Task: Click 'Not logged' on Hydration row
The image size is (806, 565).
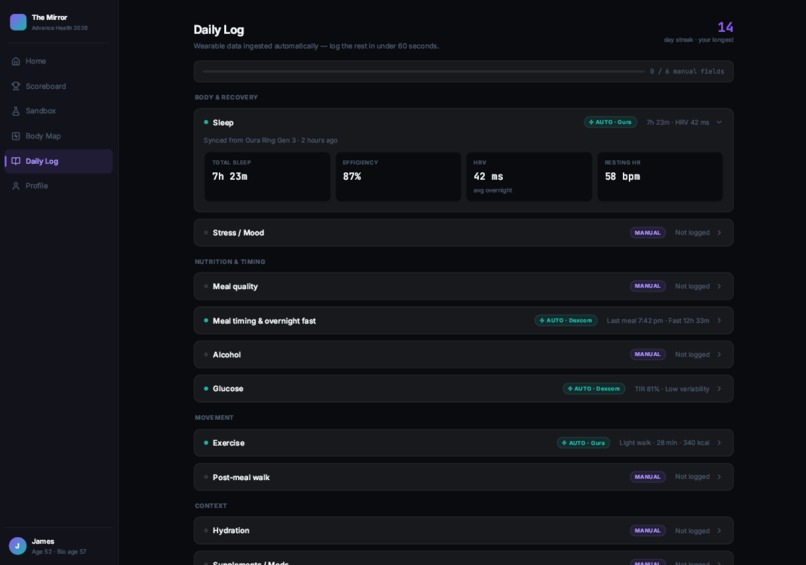Action: (x=692, y=531)
